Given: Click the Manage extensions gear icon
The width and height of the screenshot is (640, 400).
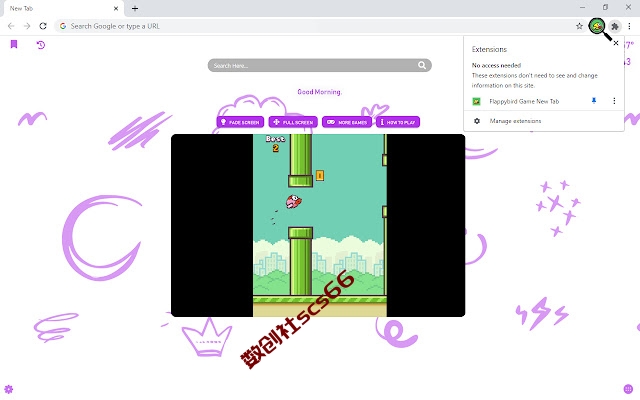Looking at the screenshot, I should 477,121.
